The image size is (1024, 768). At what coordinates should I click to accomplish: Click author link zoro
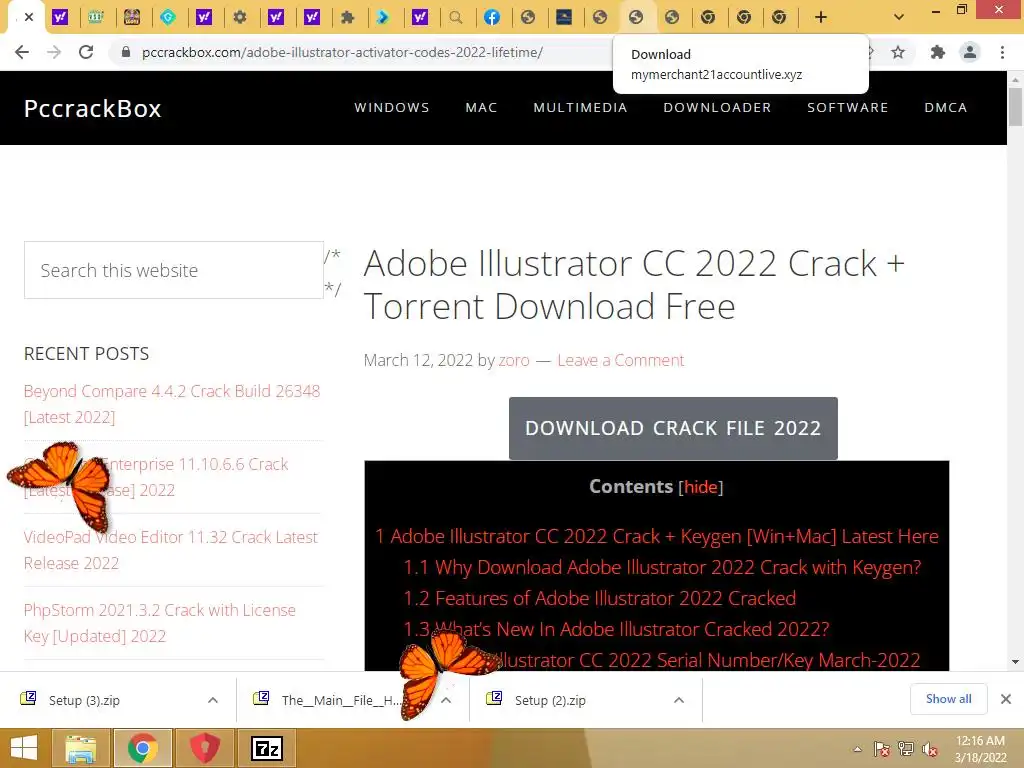[x=514, y=360]
